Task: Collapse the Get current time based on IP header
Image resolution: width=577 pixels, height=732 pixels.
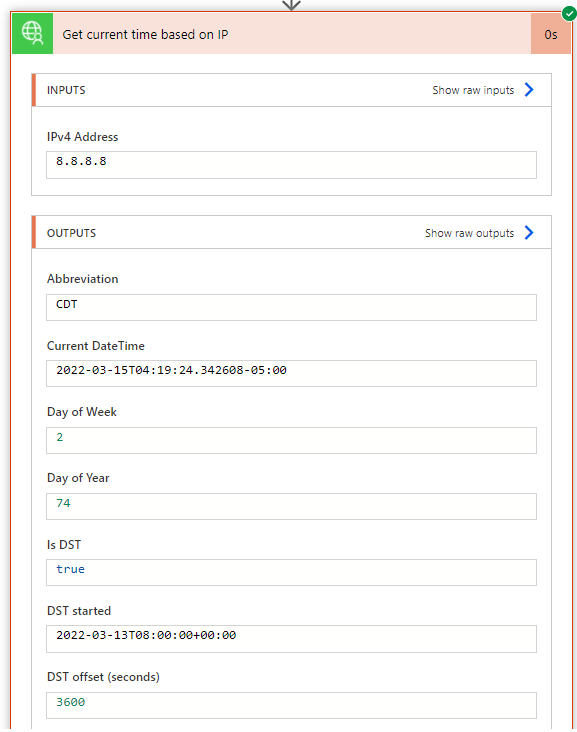Action: [291, 34]
